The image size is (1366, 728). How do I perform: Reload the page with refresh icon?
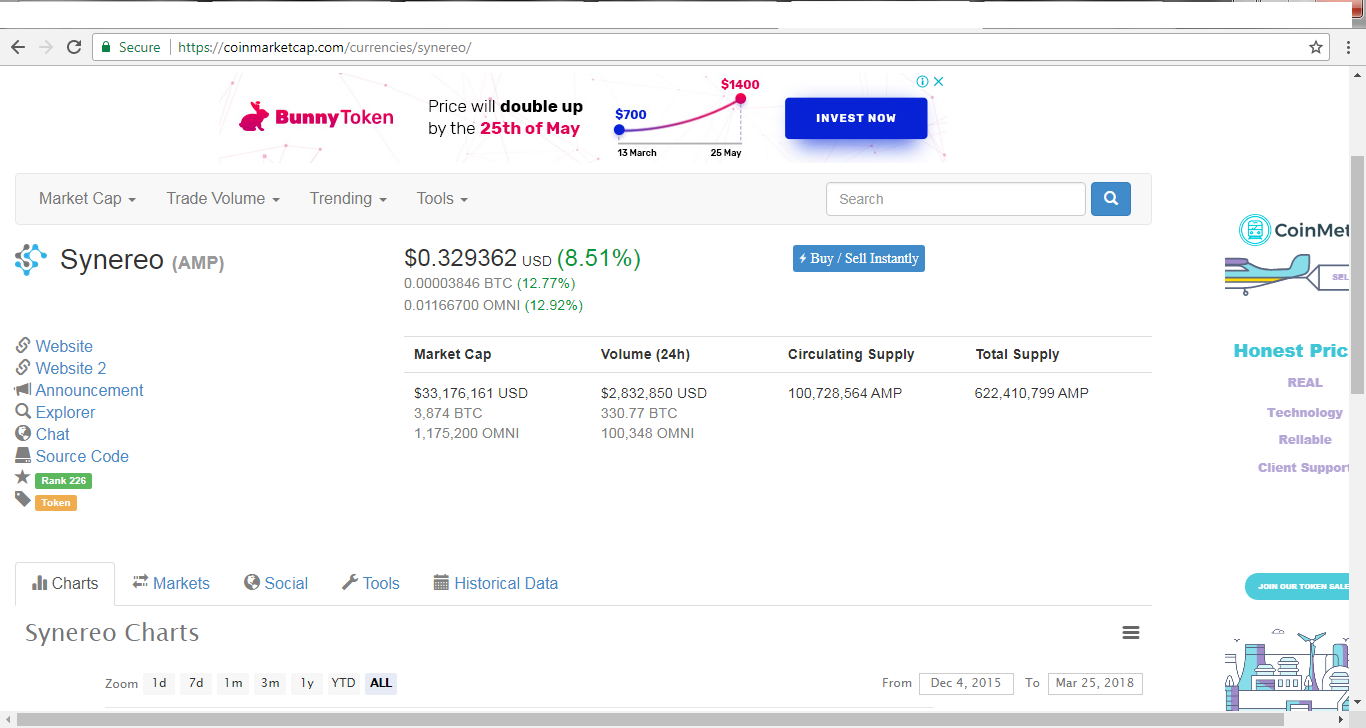(74, 47)
